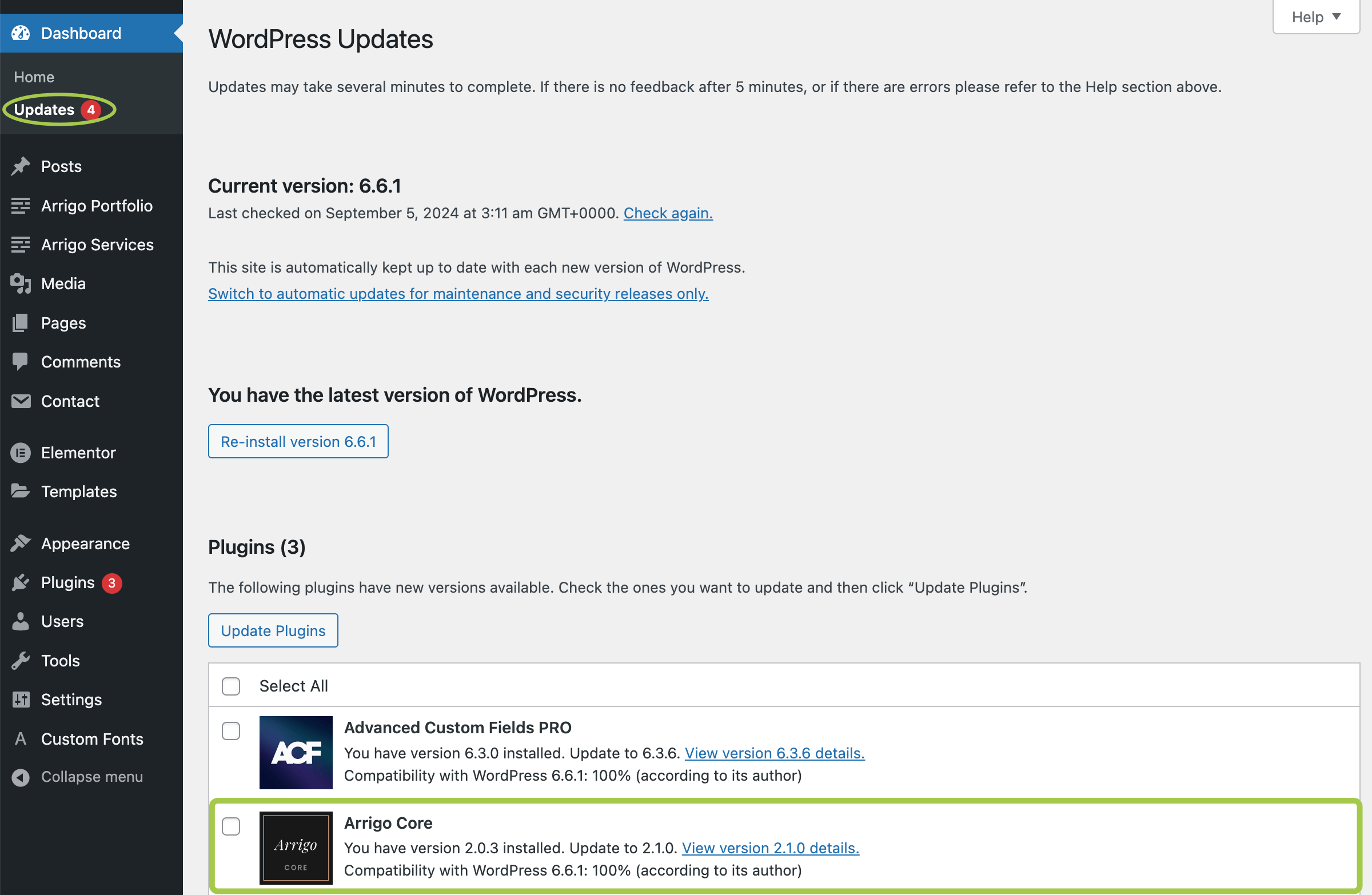Click the Settings sliders icon
The height and width of the screenshot is (895, 1372).
click(20, 700)
